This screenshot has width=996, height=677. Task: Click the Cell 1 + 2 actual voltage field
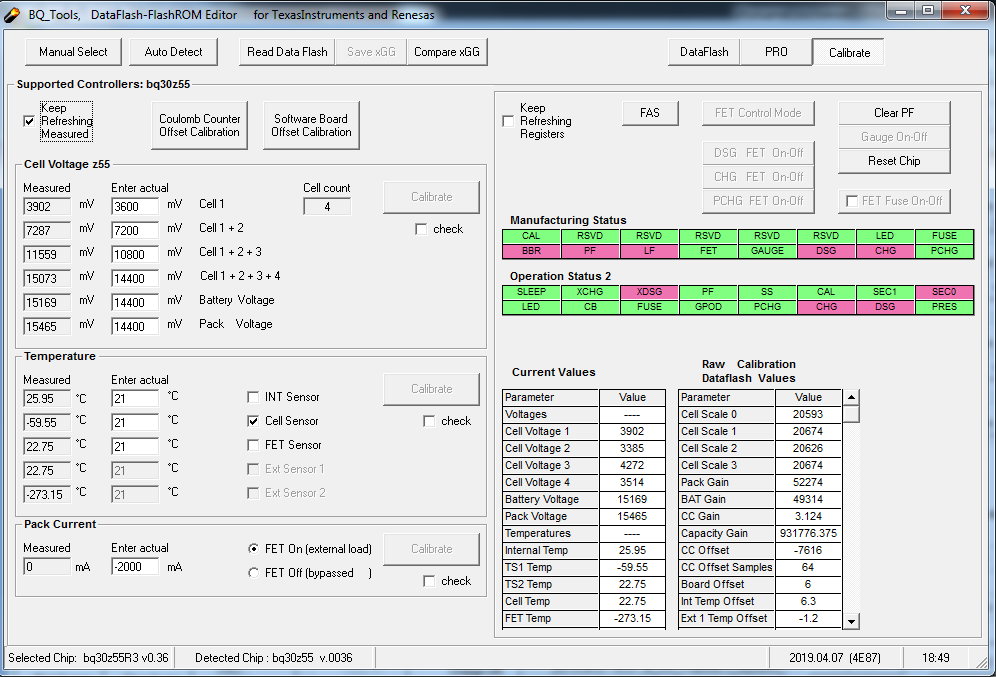click(135, 231)
